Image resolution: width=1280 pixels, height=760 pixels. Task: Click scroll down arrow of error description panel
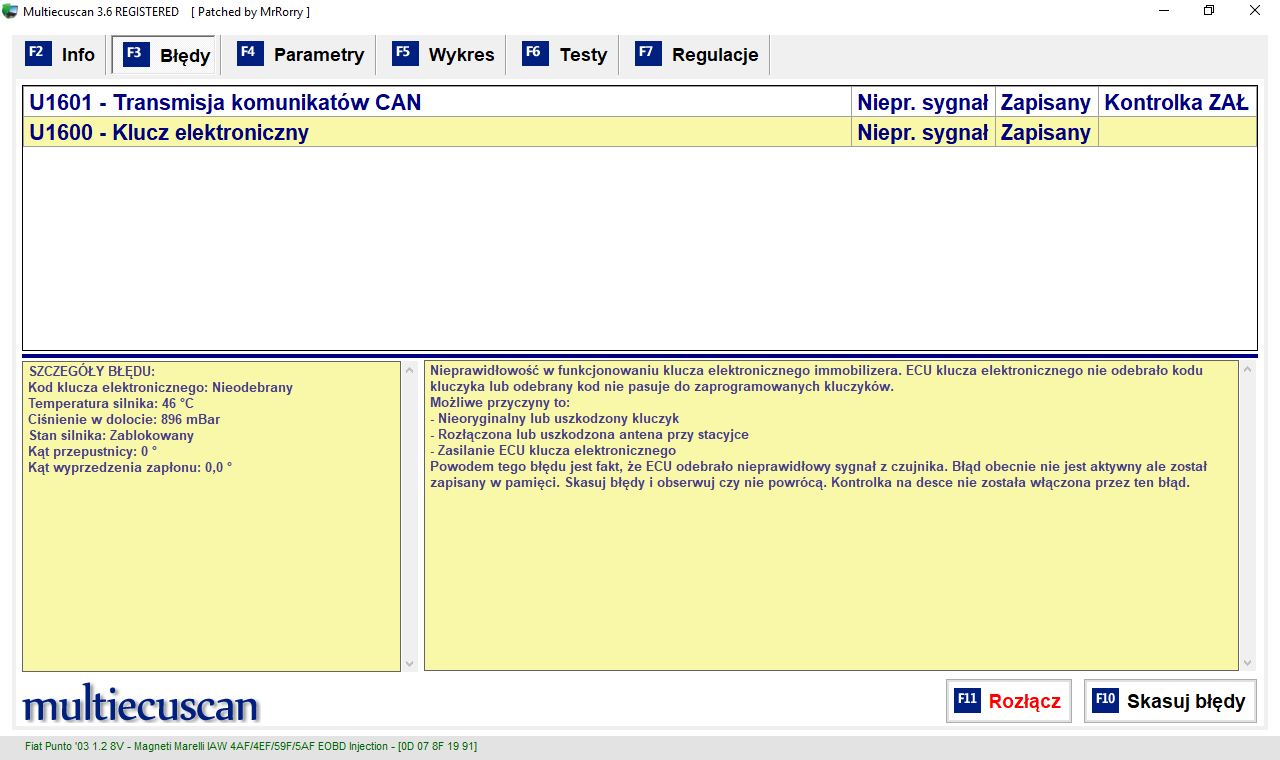coord(1246,663)
